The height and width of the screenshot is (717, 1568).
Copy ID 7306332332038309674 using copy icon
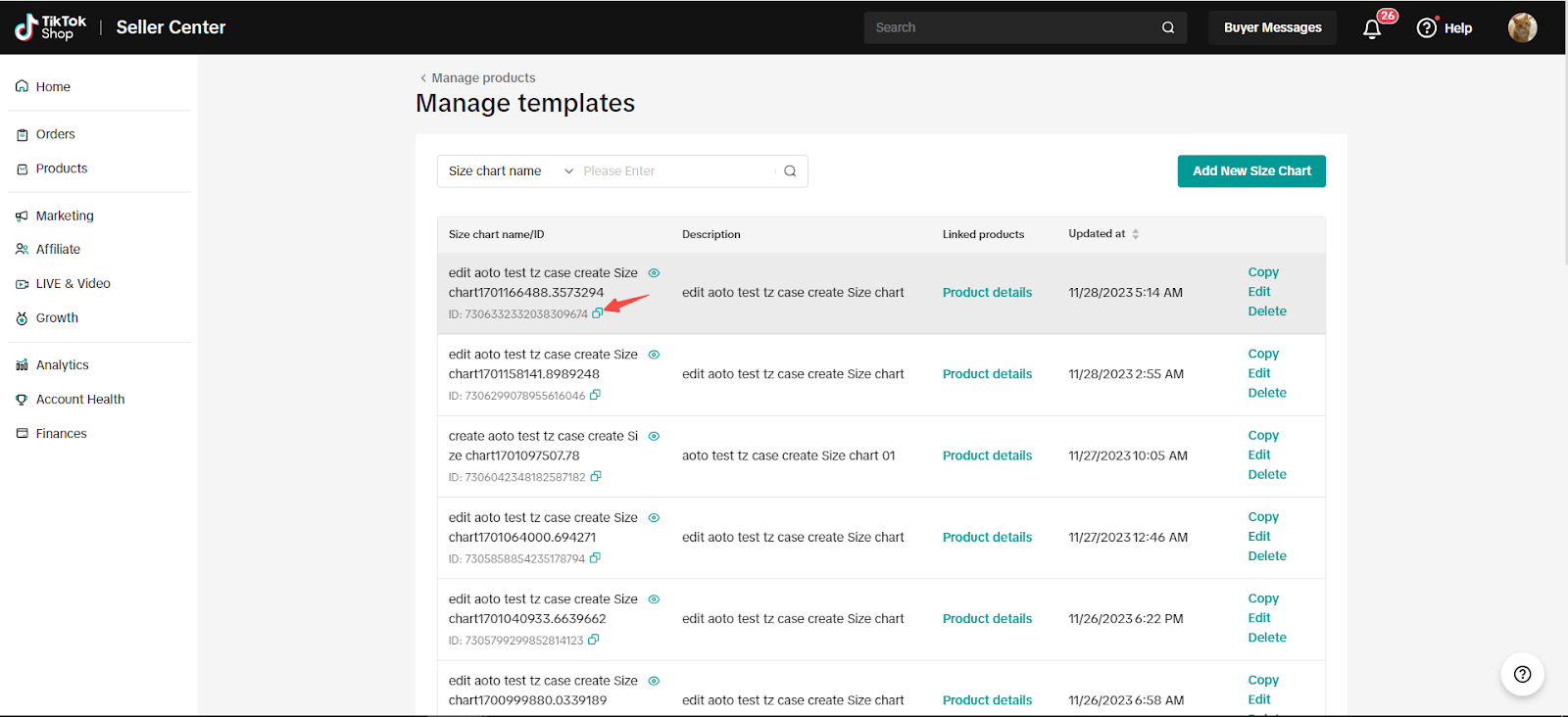597,313
